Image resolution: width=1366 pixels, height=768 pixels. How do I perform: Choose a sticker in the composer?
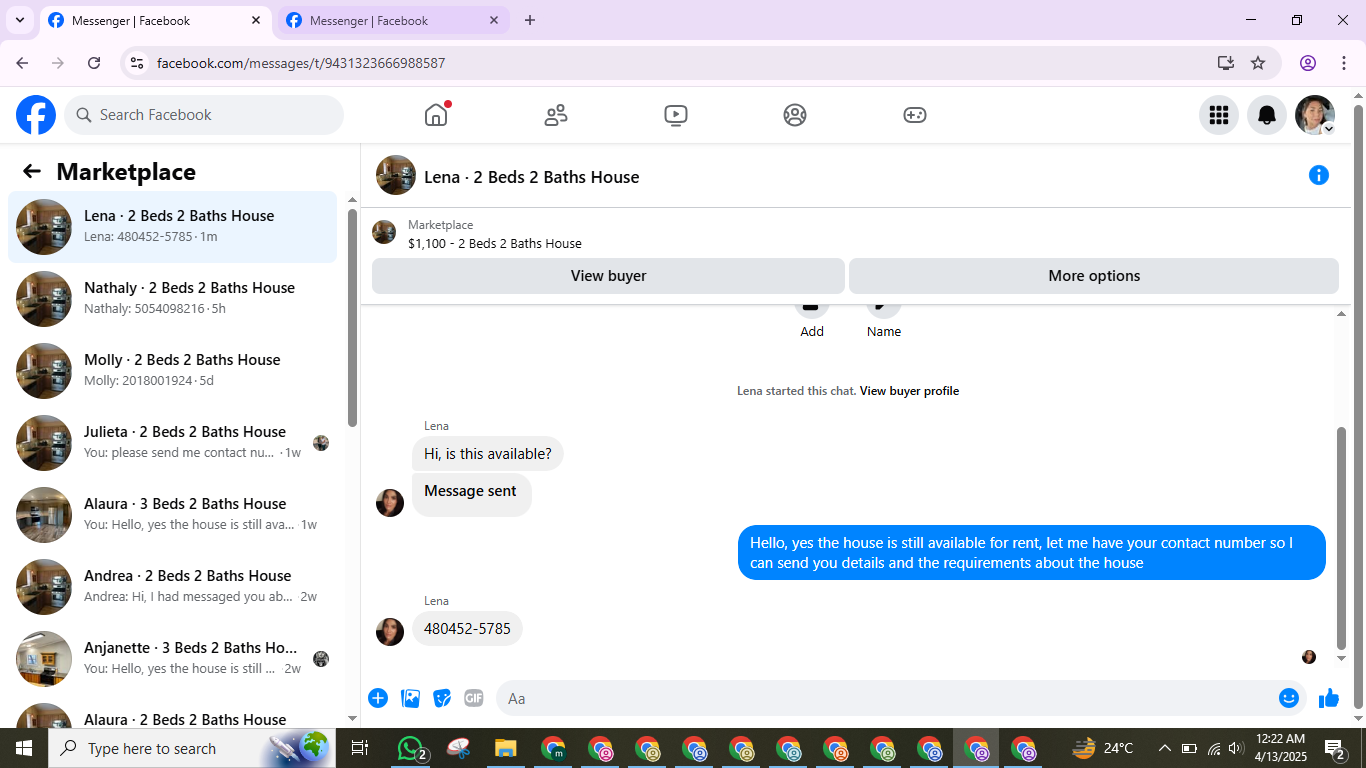pyautogui.click(x=442, y=698)
